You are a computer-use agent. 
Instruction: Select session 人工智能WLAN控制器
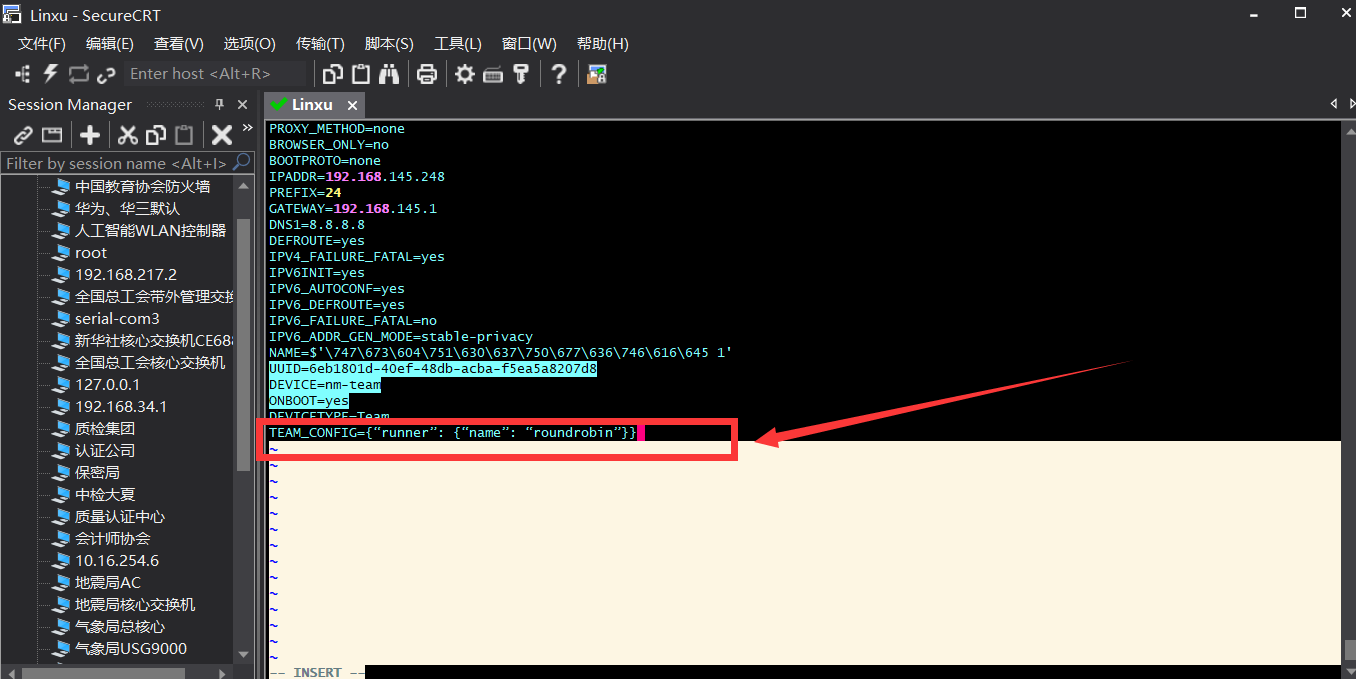tap(150, 230)
